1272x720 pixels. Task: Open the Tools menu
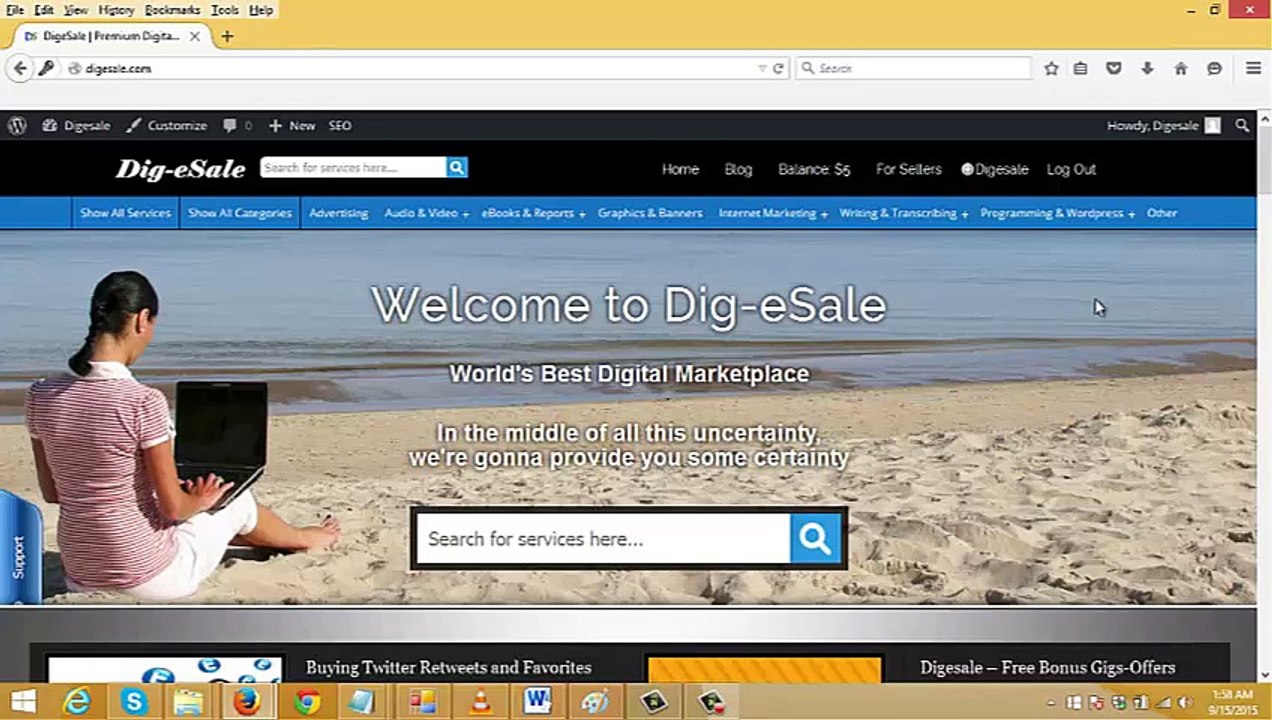[225, 10]
